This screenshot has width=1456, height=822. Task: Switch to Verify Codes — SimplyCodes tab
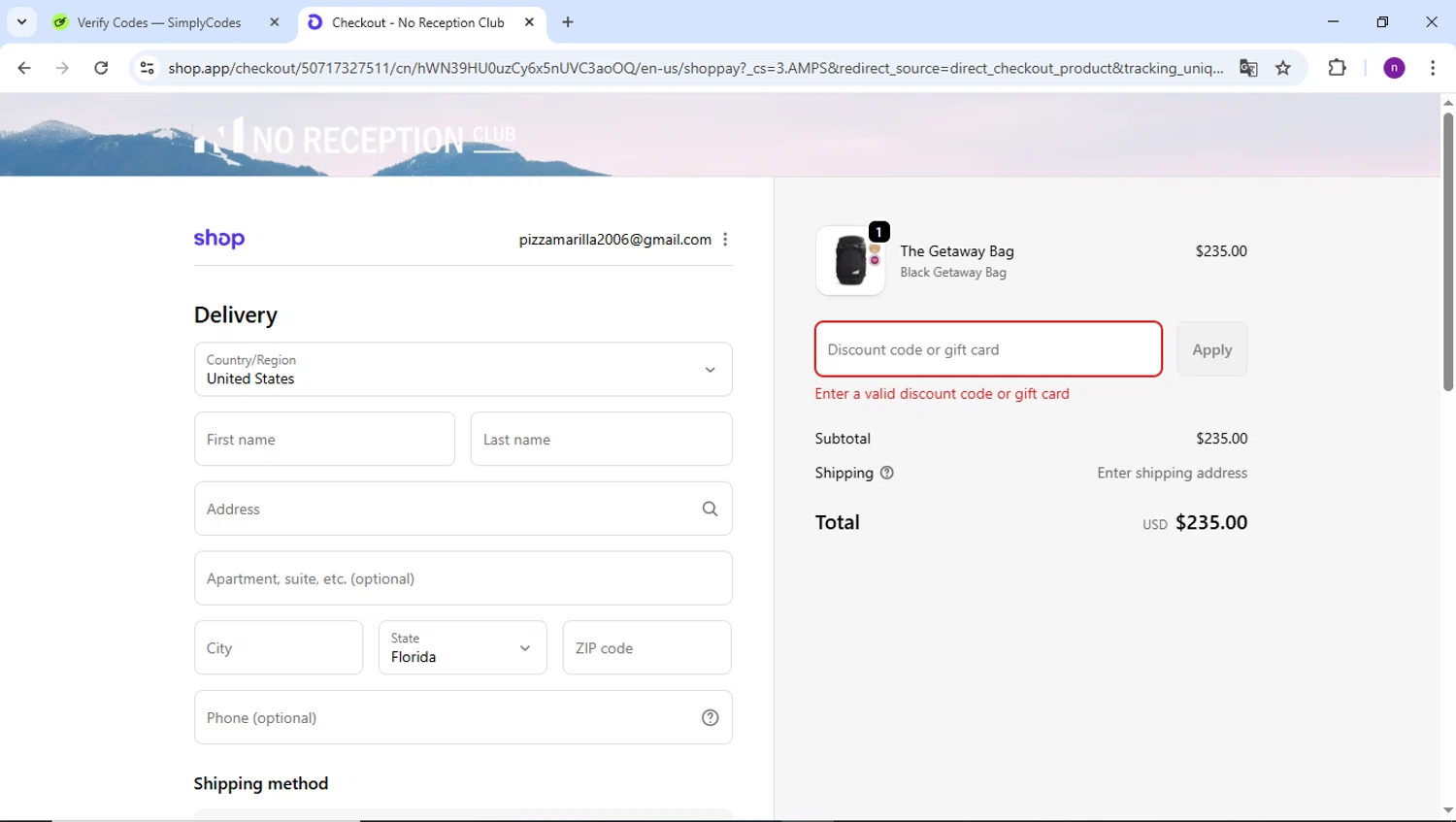point(159,22)
